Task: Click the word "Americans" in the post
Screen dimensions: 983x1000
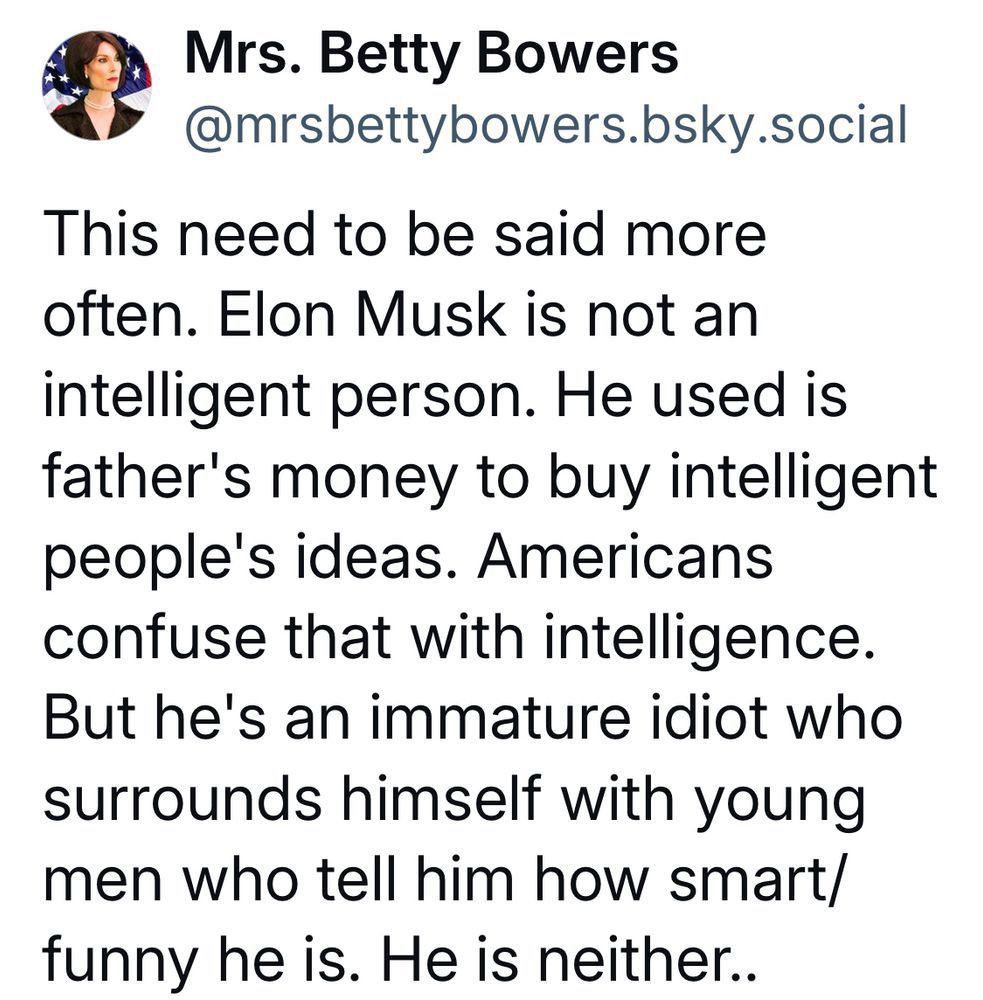Action: click(625, 557)
